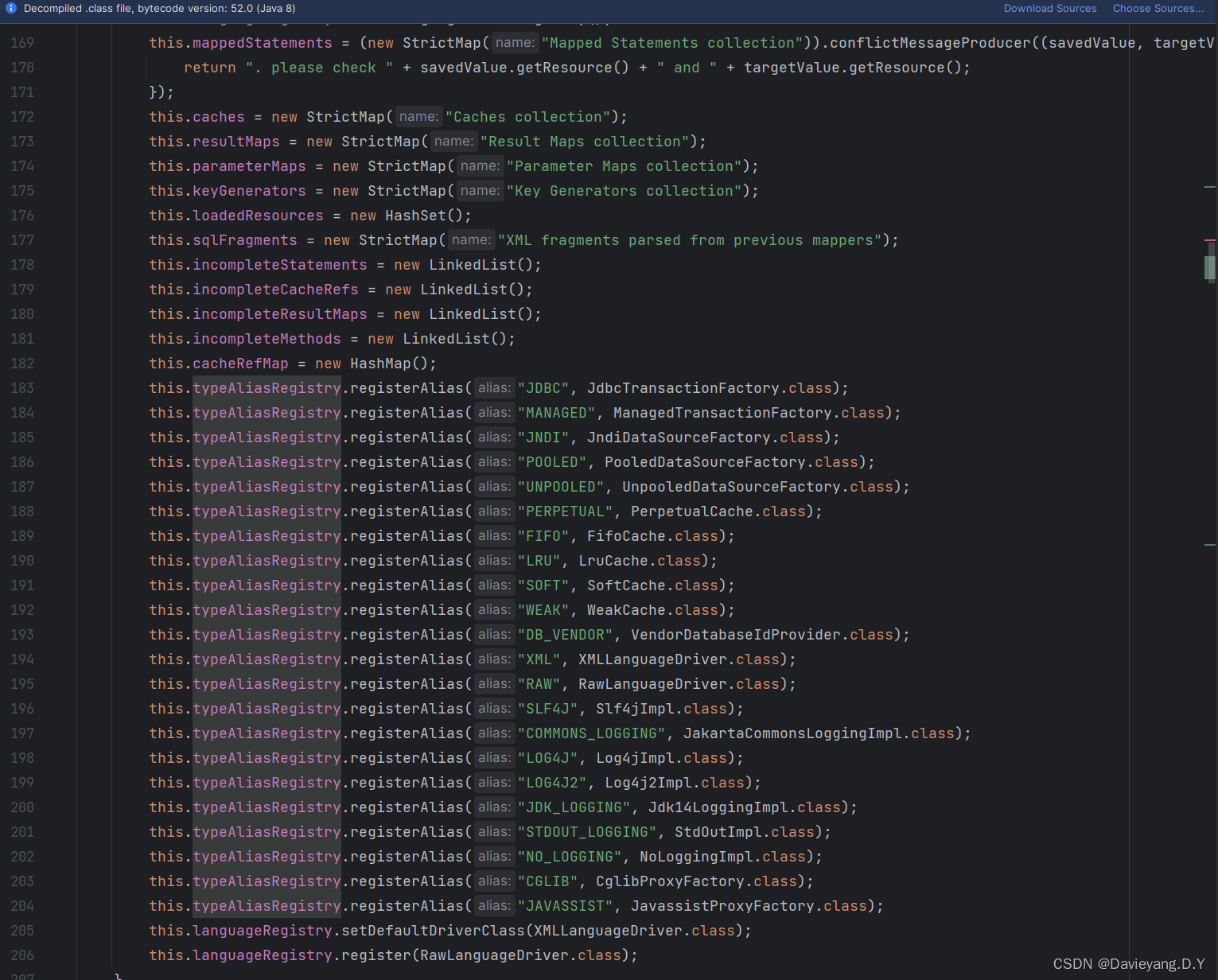The width and height of the screenshot is (1218, 980).
Task: Click the "DB_VENDOR" alias string
Action: pos(566,635)
